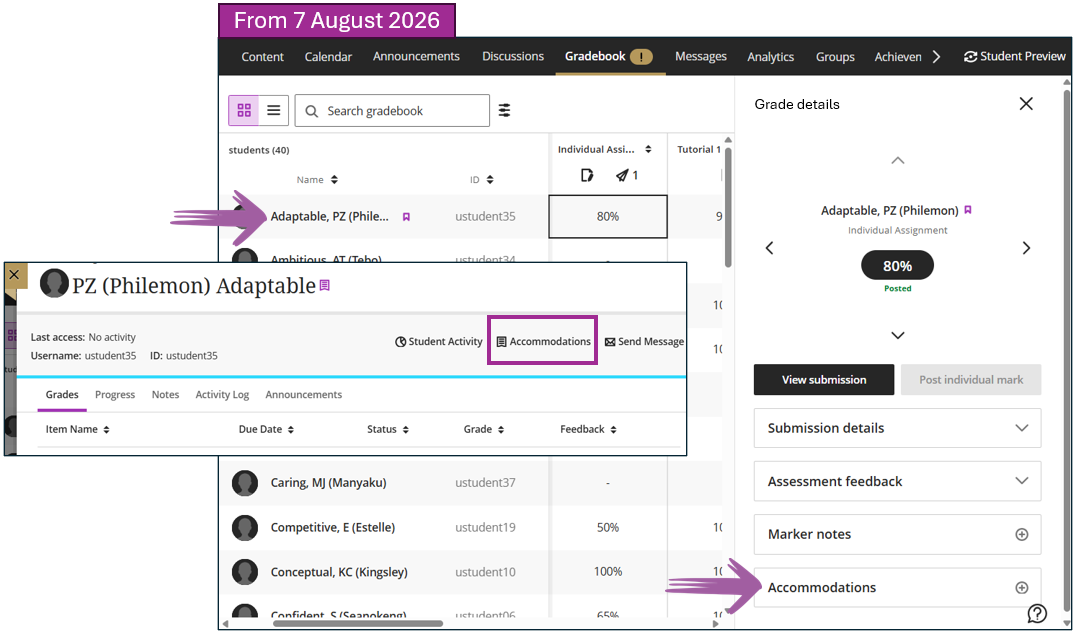The height and width of the screenshot is (640, 1080).
Task: Sort students by Name column
Action: click(317, 180)
